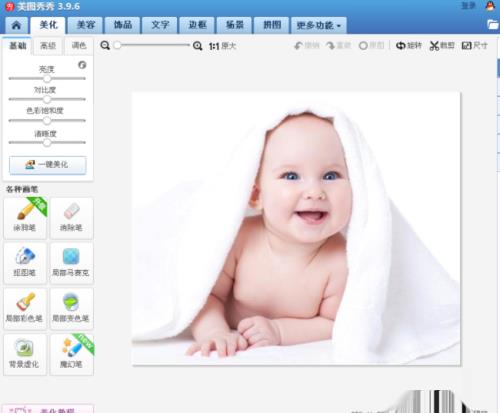This screenshot has height=413, width=500.
Task: Pick the 局部彩色笔 local color brush
Action: pos(25,309)
